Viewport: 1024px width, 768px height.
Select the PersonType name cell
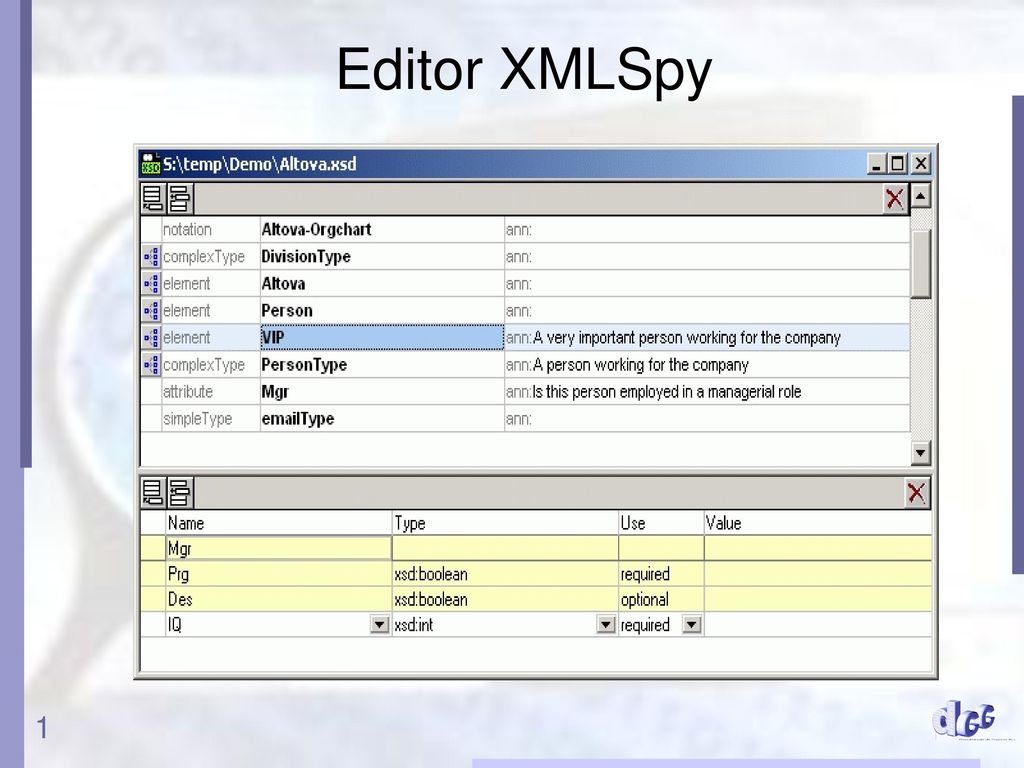(382, 364)
